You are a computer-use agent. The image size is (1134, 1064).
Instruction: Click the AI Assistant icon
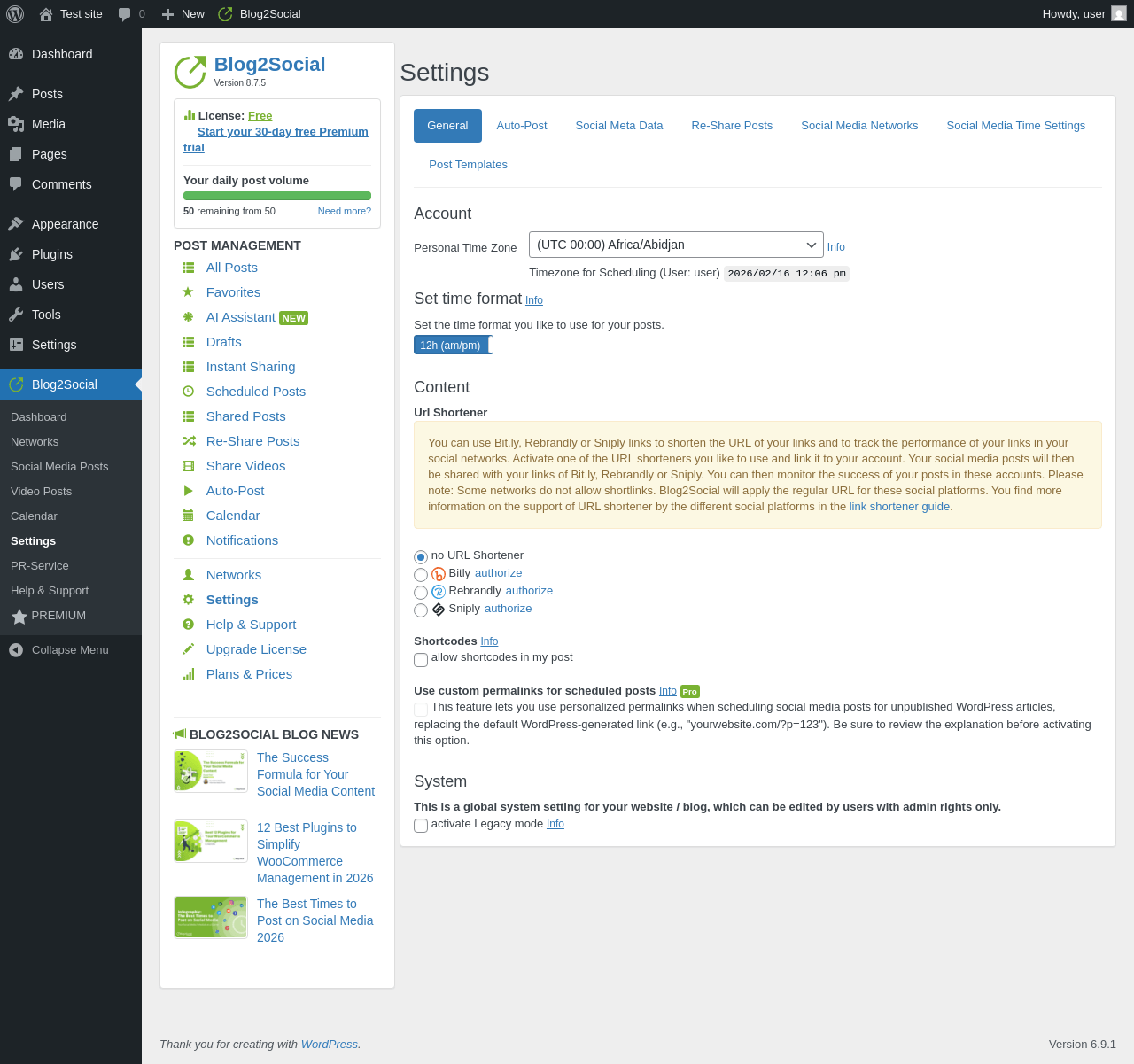pyautogui.click(x=188, y=317)
